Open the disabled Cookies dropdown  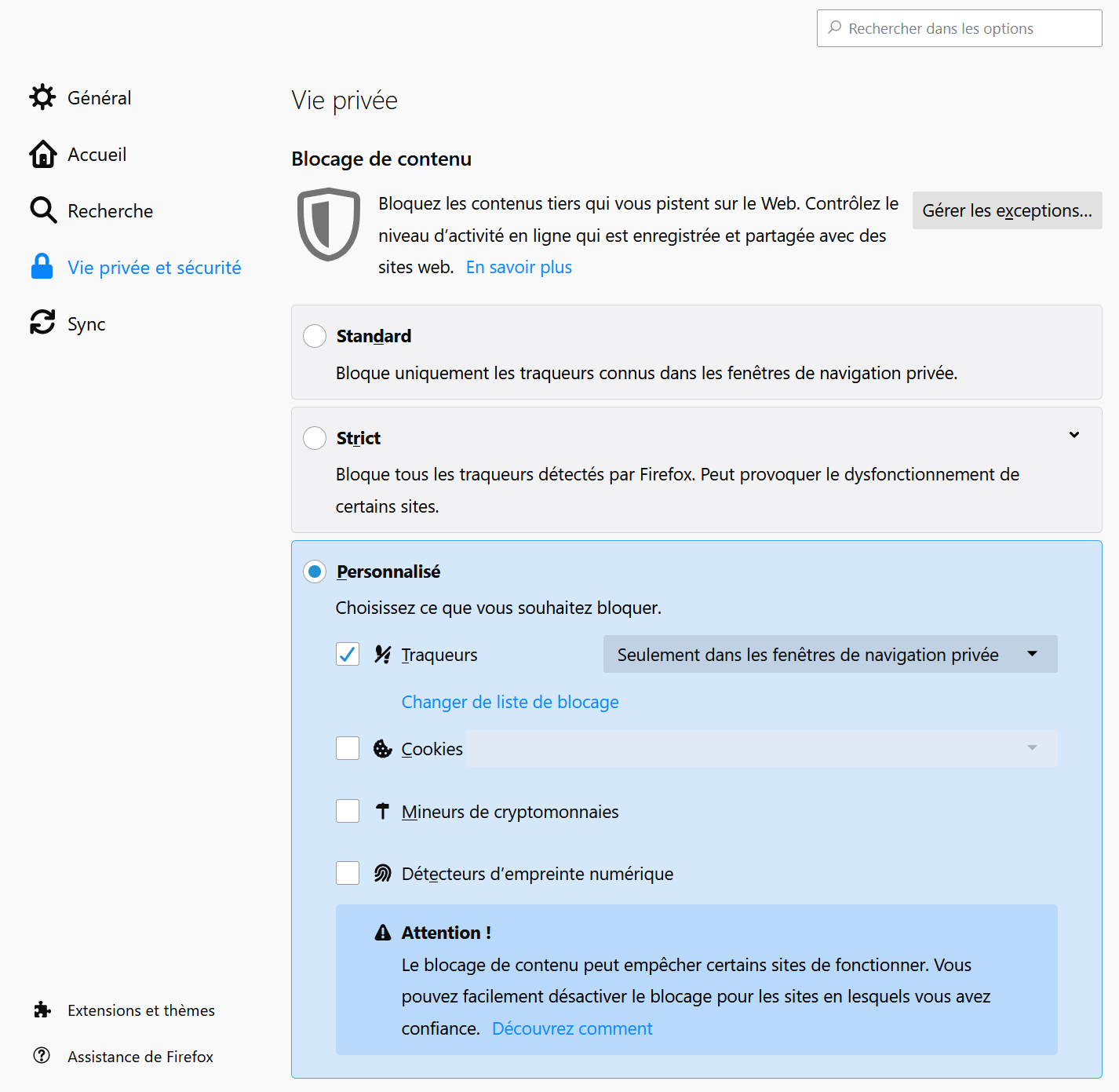[761, 748]
